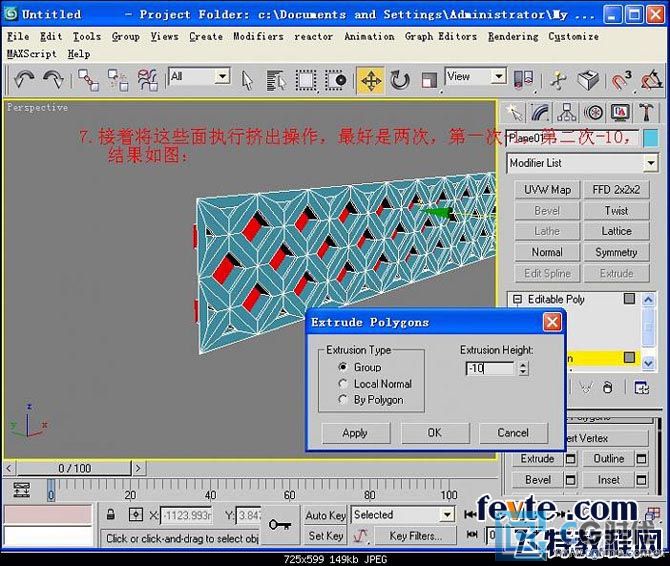Image resolution: width=670 pixels, height=566 pixels.
Task: Select the By Polygon extrusion type
Action: [x=370, y=400]
